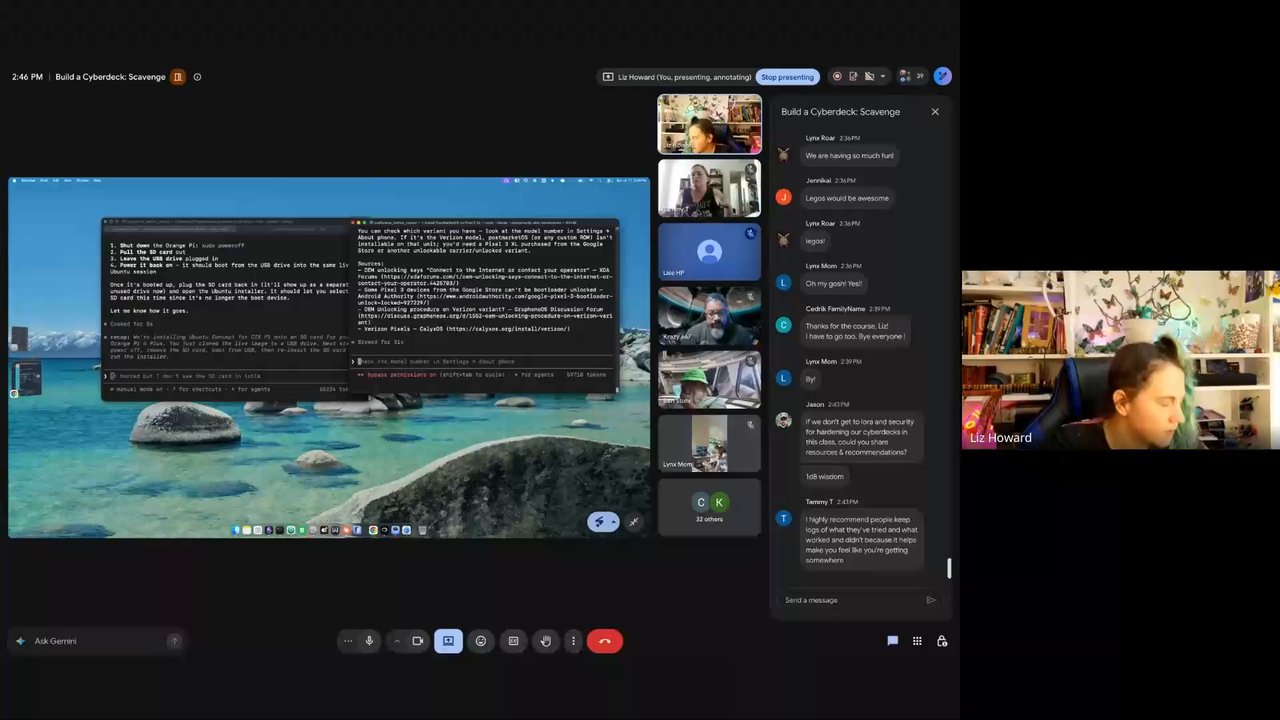Click the "Legos would be awesome" message
This screenshot has width=1280, height=720.
847,198
